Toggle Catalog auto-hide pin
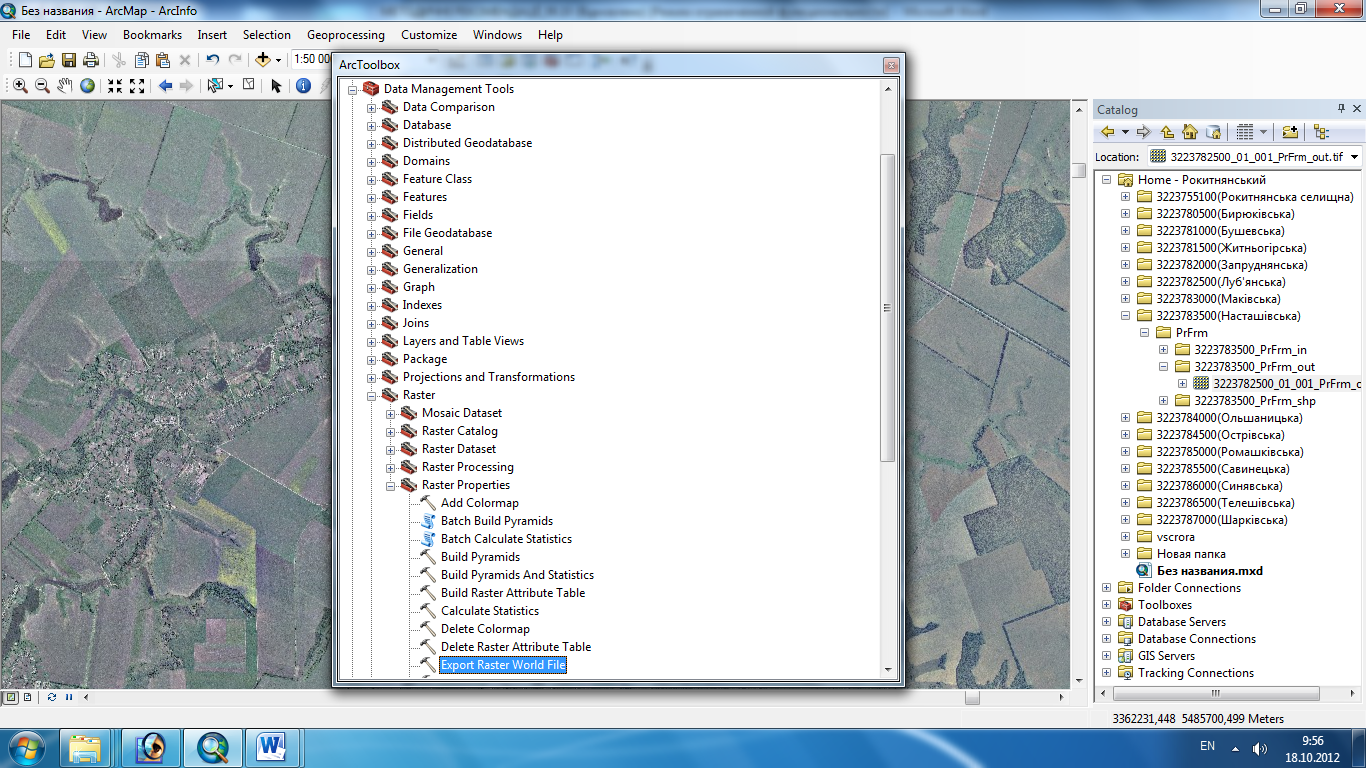 [x=1342, y=109]
